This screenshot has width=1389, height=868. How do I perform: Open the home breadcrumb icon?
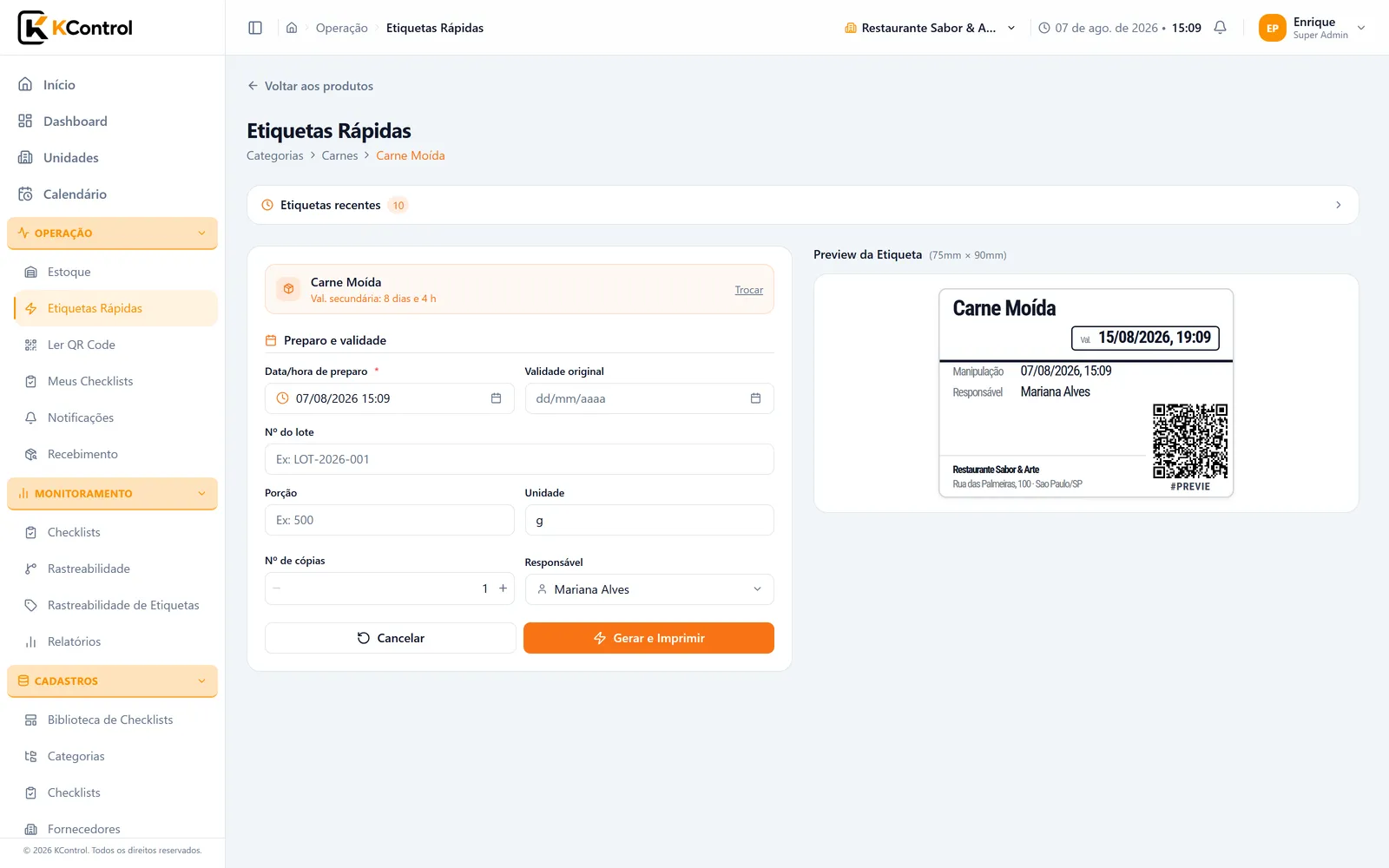point(292,28)
